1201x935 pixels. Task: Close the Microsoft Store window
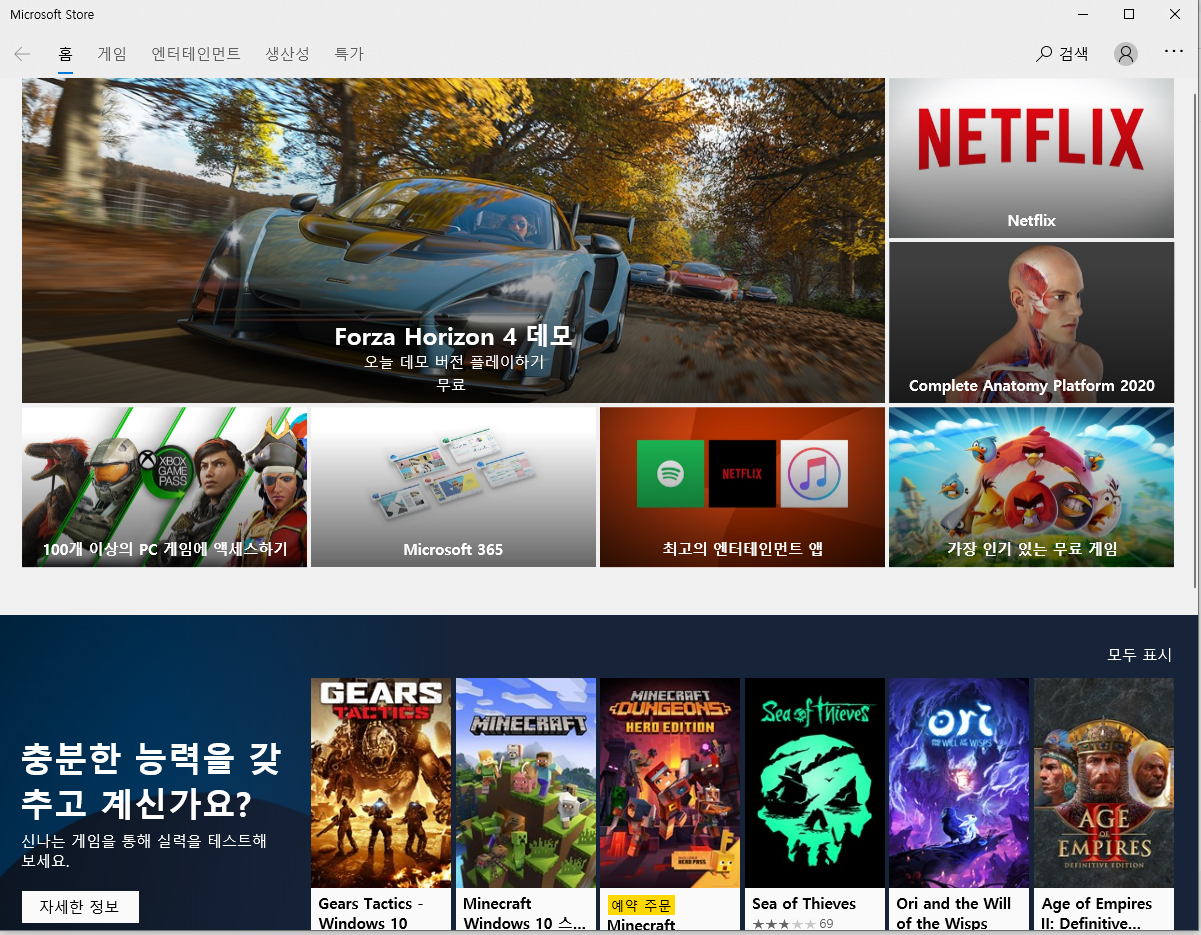click(x=1175, y=14)
